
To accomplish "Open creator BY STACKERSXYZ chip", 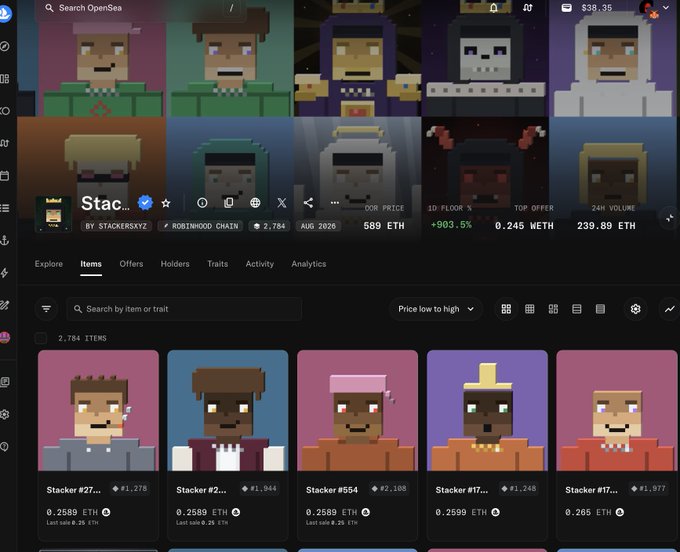I will pos(116,226).
